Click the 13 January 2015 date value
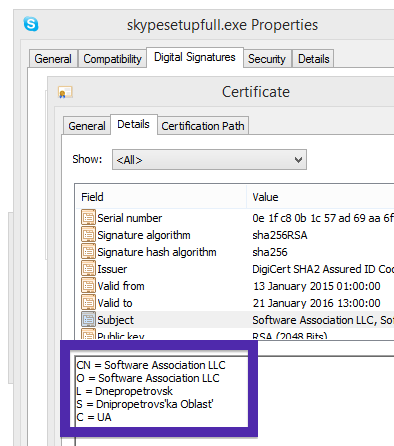The width and height of the screenshot is (394, 446). pos(317,286)
